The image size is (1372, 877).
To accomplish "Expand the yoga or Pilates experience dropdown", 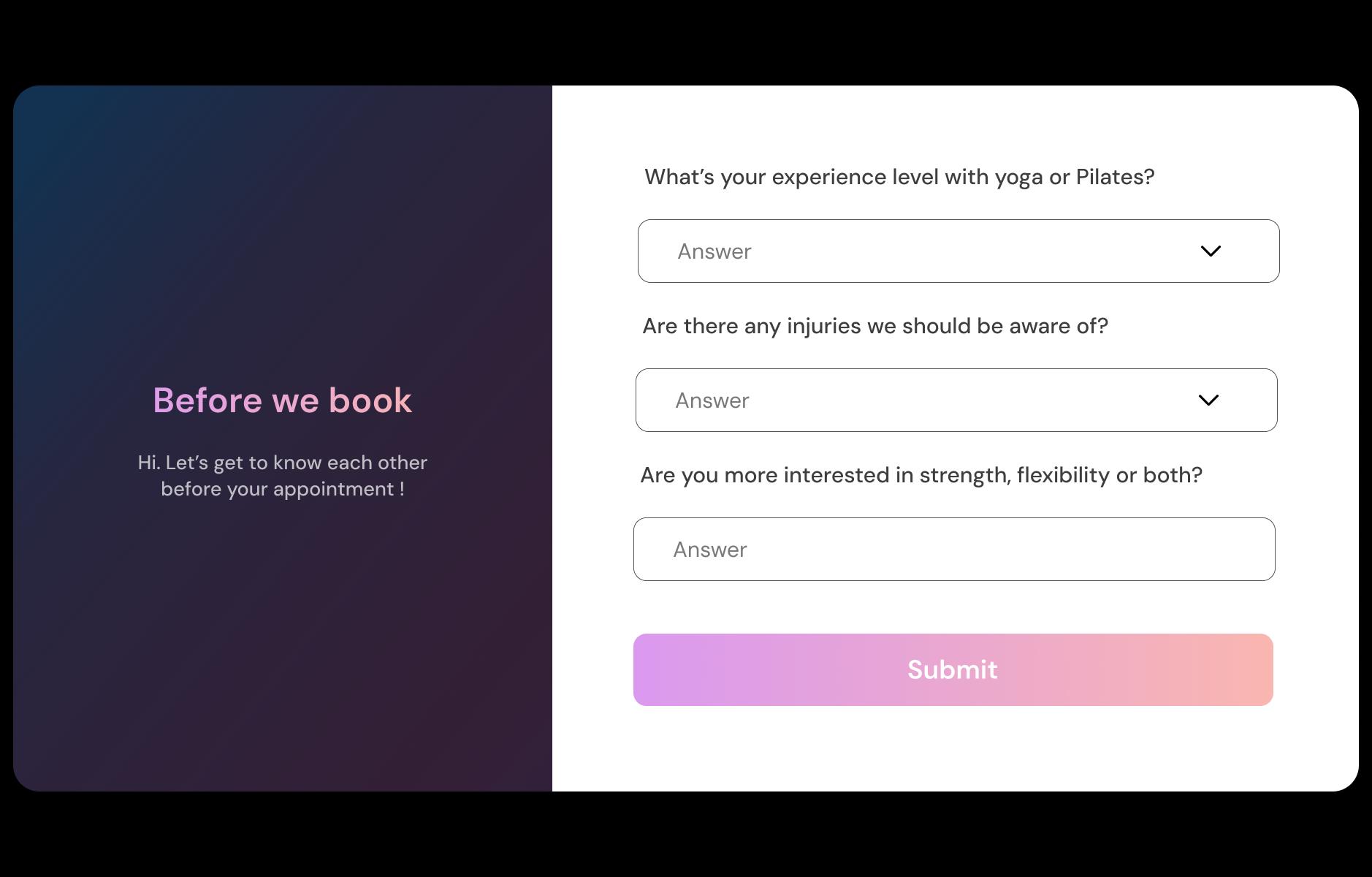I will tap(957, 251).
